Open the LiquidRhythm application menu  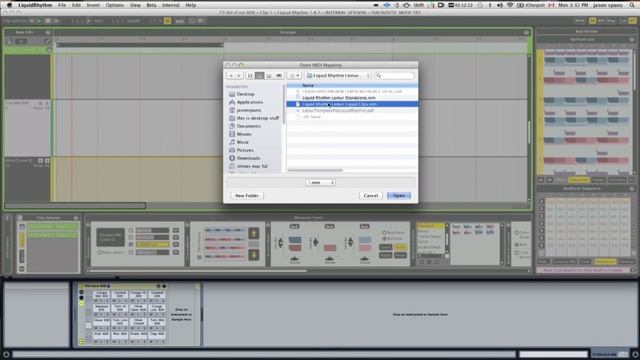click(x=35, y=5)
